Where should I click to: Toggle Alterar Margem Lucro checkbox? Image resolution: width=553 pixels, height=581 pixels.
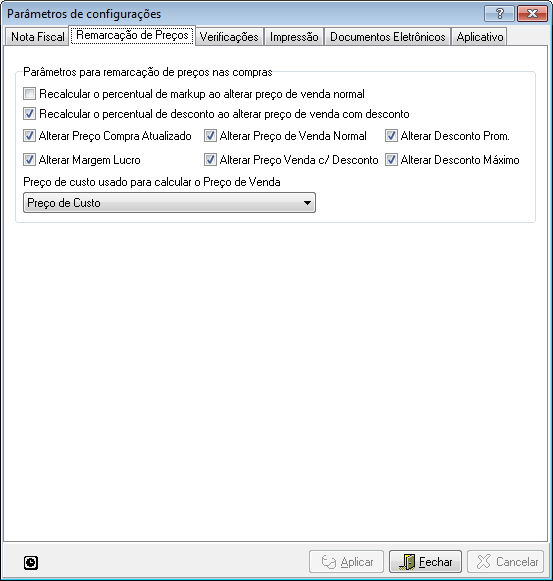point(29,160)
